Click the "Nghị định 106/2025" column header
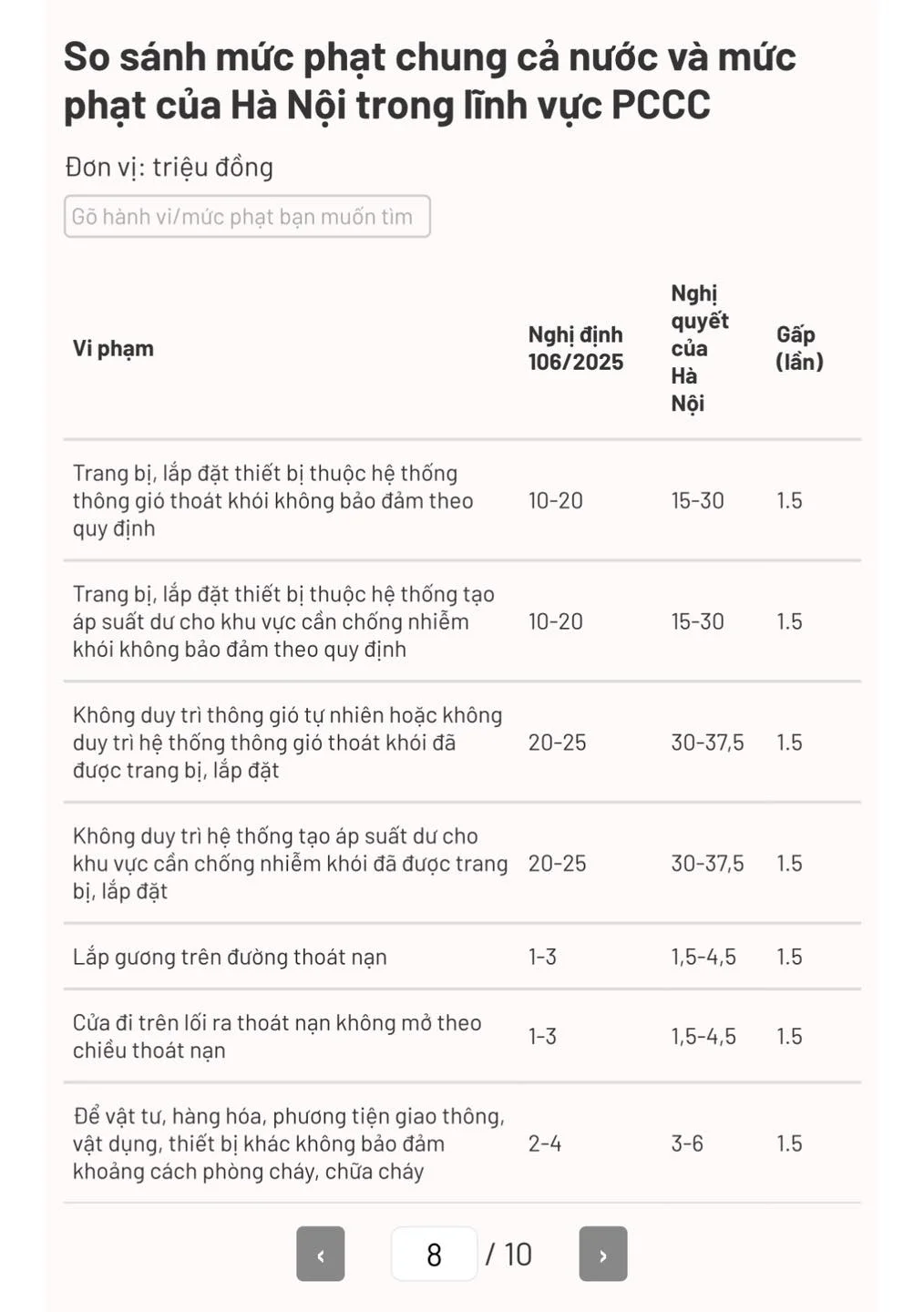The height and width of the screenshot is (1312, 924). click(x=575, y=349)
